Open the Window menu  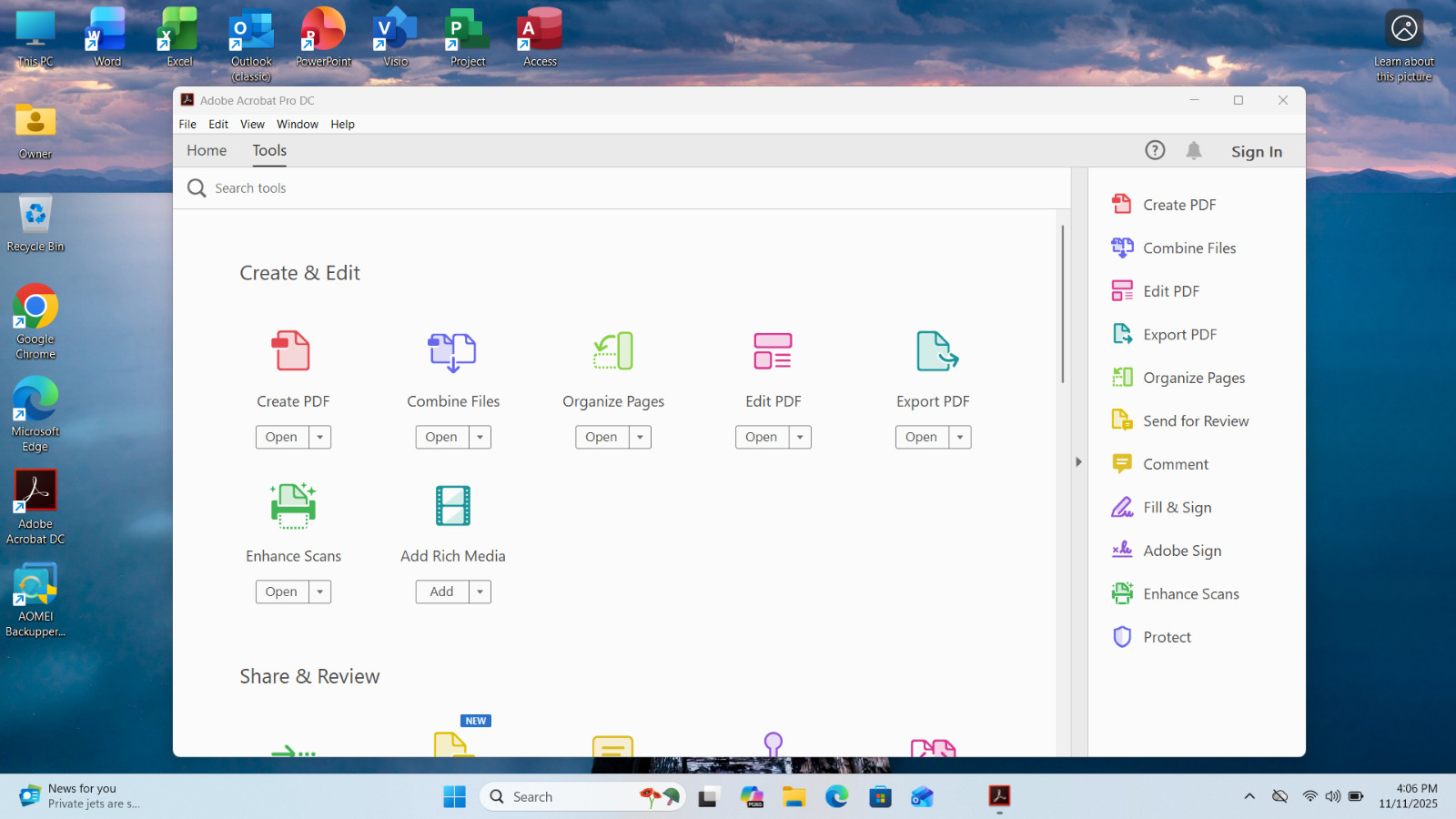[x=298, y=124]
